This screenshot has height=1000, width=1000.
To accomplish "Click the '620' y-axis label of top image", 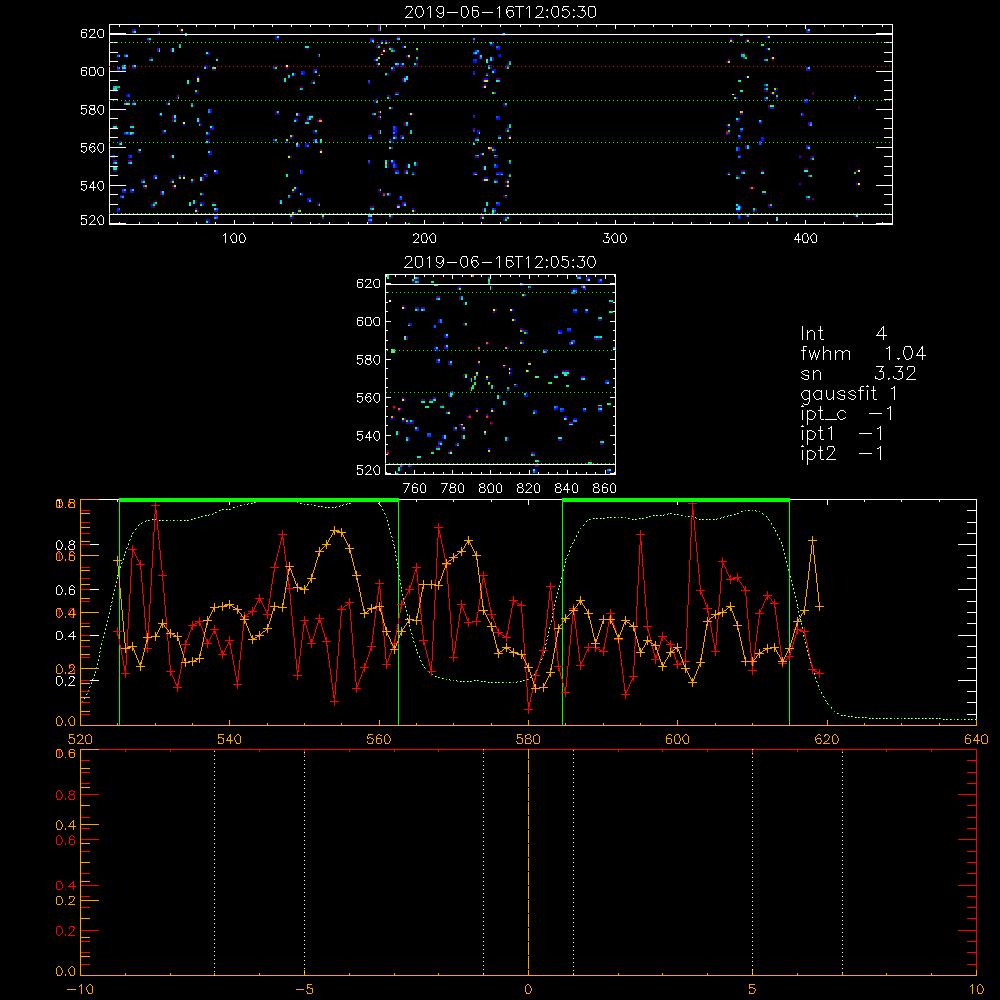I will pyautogui.click(x=92, y=34).
